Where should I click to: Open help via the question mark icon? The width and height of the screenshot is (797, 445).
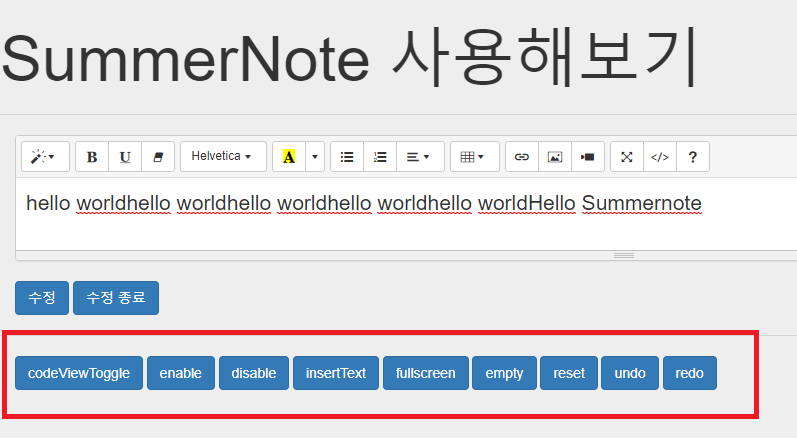coord(692,157)
